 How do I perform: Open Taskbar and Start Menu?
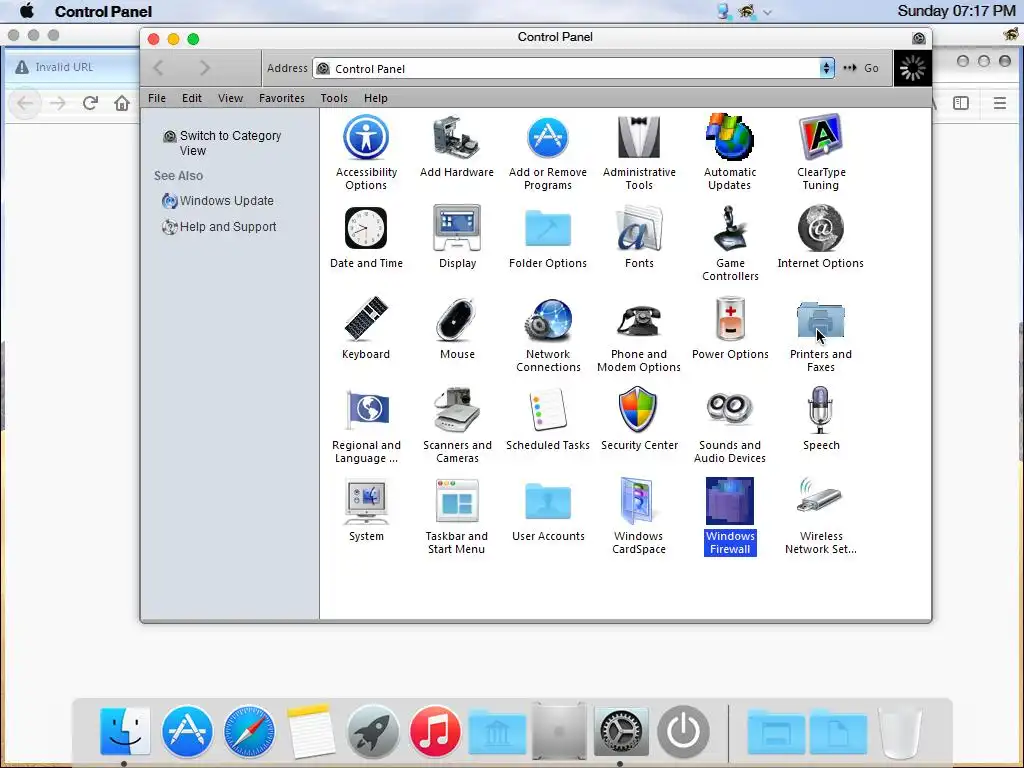(456, 501)
